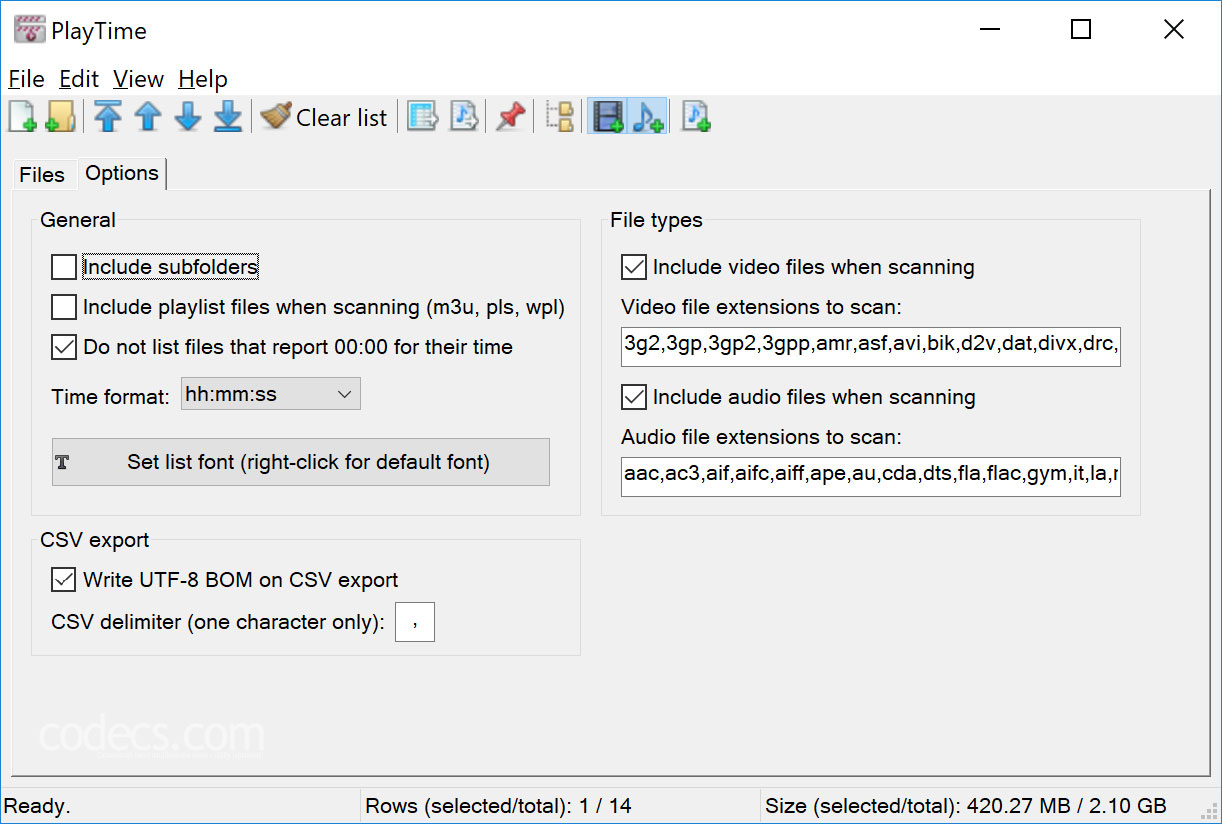1222x824 pixels.
Task: Enable the Include subfolders checkbox
Action: (x=64, y=267)
